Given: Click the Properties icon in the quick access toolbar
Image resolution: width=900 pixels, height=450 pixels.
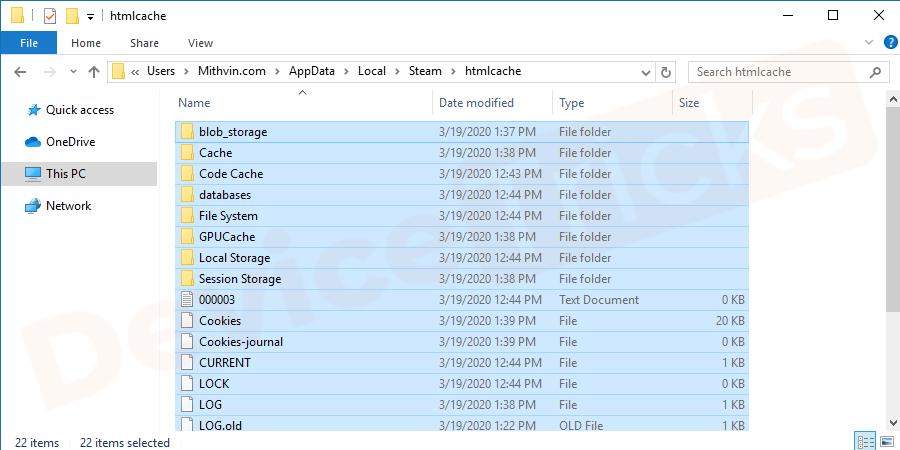Looking at the screenshot, I should point(50,16).
